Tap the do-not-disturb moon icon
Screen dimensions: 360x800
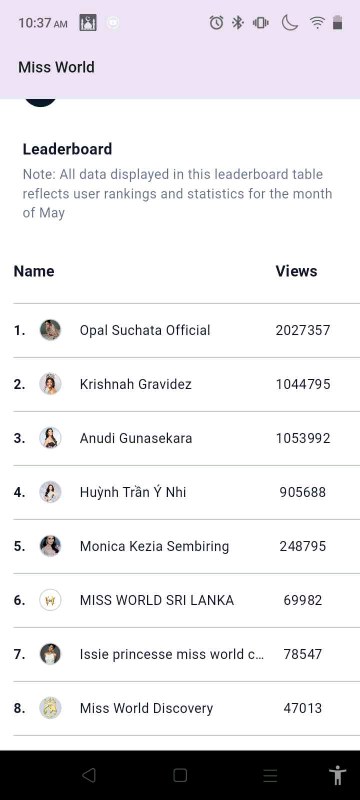(x=290, y=22)
